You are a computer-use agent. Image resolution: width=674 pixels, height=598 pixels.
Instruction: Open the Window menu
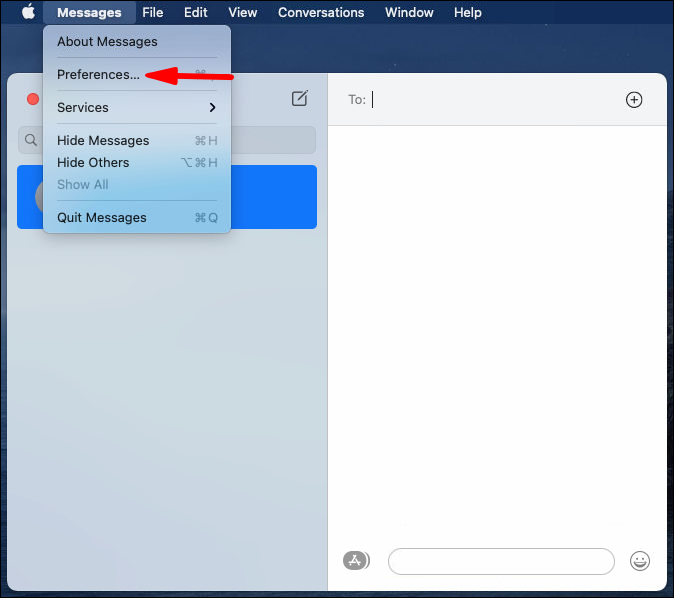pos(409,12)
